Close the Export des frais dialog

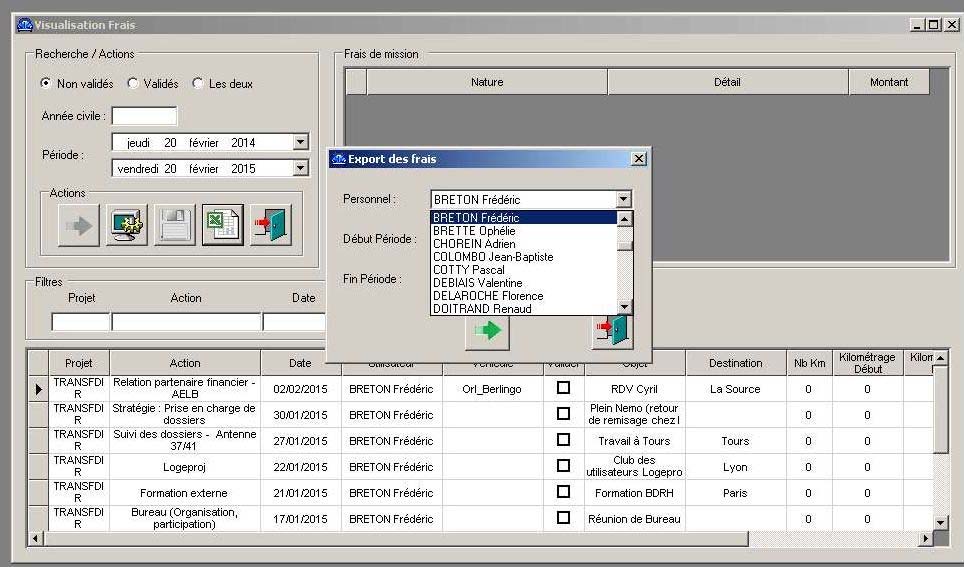pos(639,159)
